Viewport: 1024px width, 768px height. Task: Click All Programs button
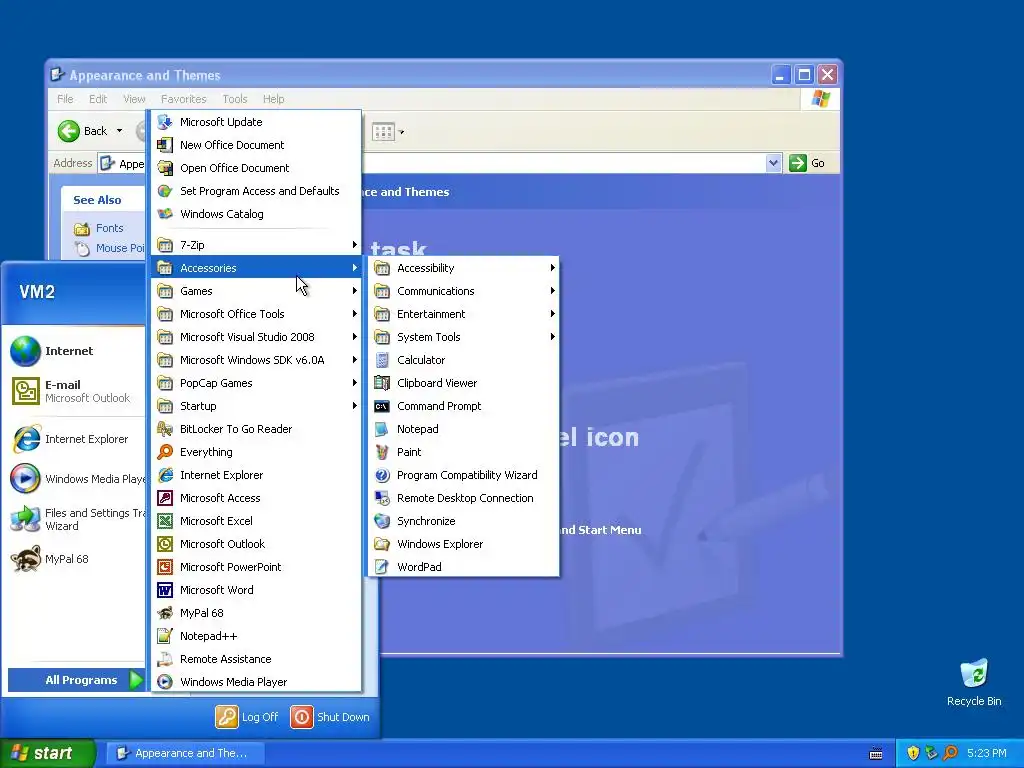tap(76, 680)
